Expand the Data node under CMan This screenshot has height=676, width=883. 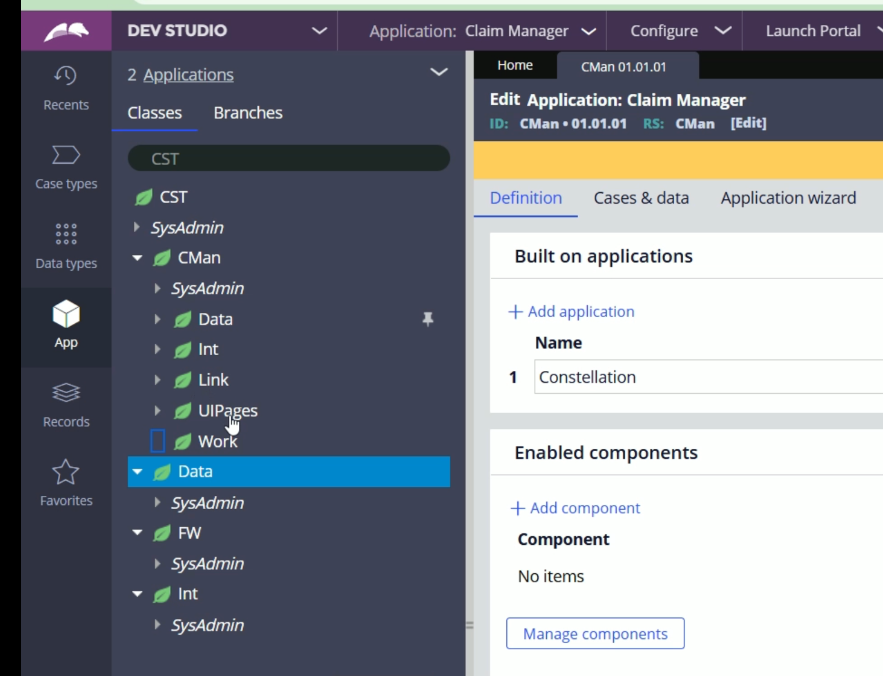[157, 319]
